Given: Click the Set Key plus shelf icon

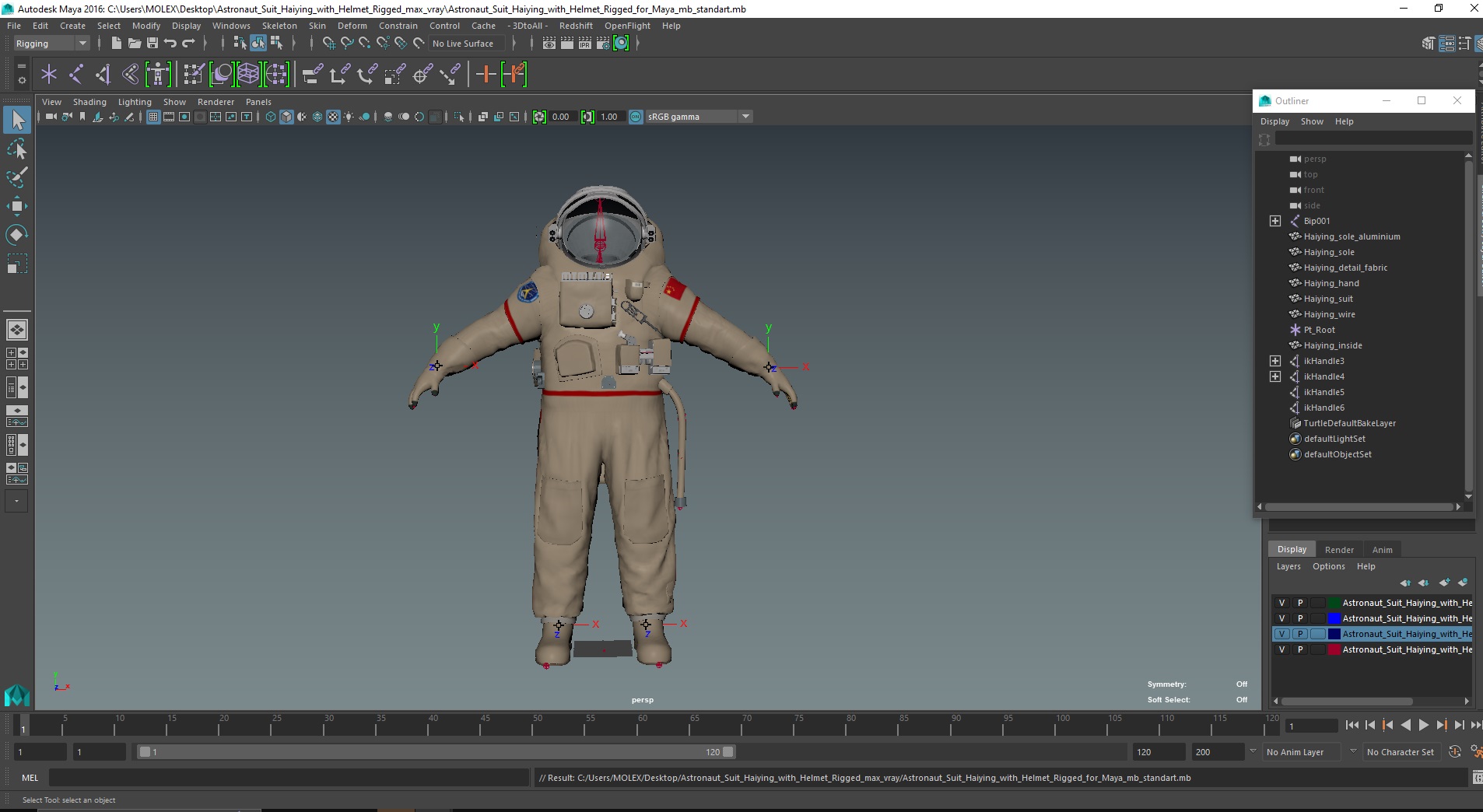Looking at the screenshot, I should pyautogui.click(x=486, y=75).
